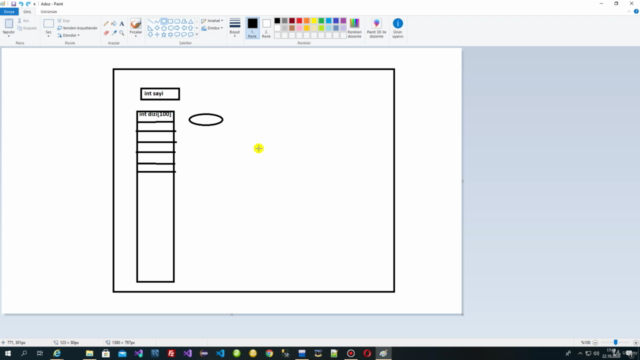Choose the five-point star shape

164,35
